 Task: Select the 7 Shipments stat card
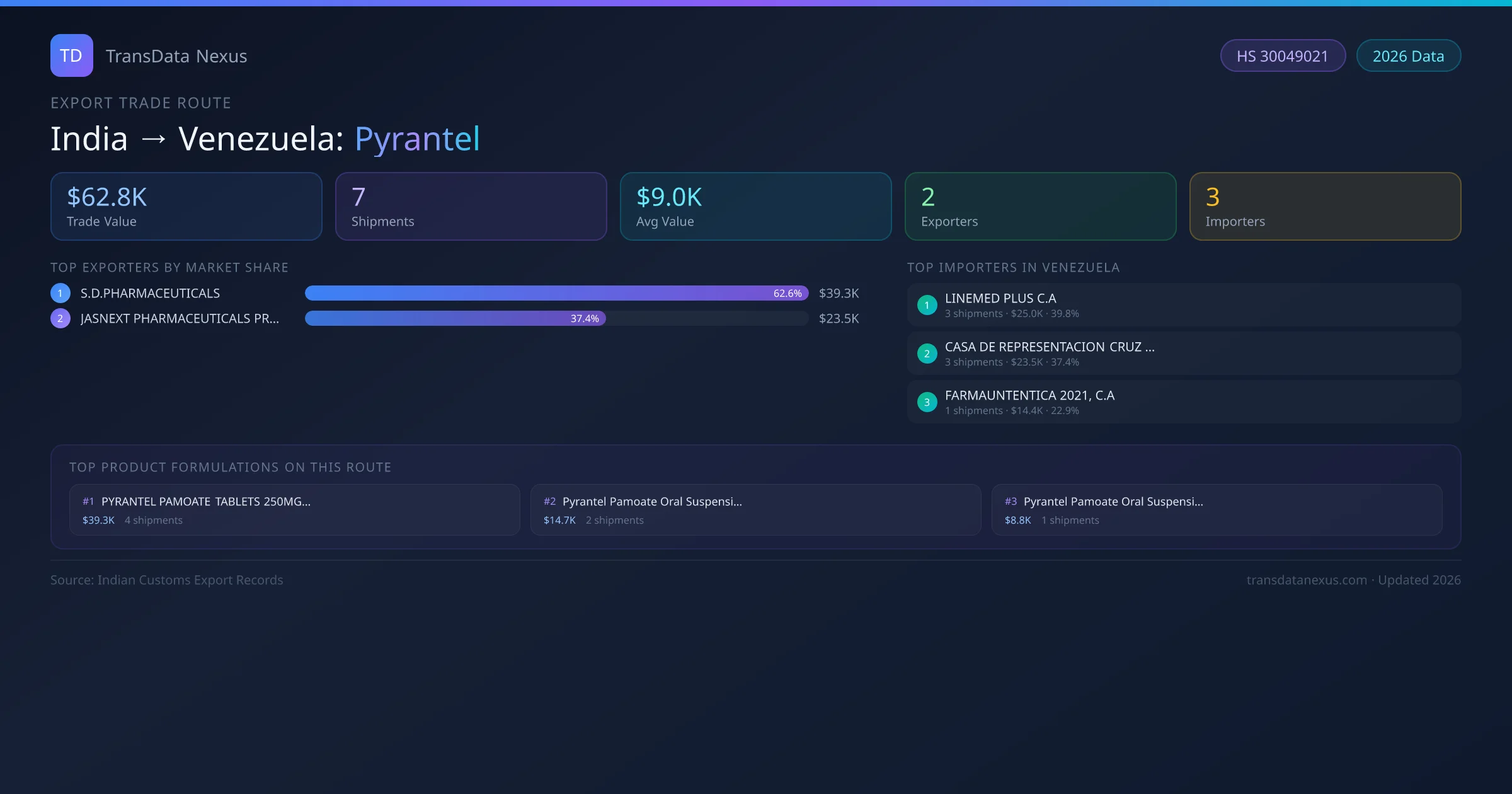point(471,207)
